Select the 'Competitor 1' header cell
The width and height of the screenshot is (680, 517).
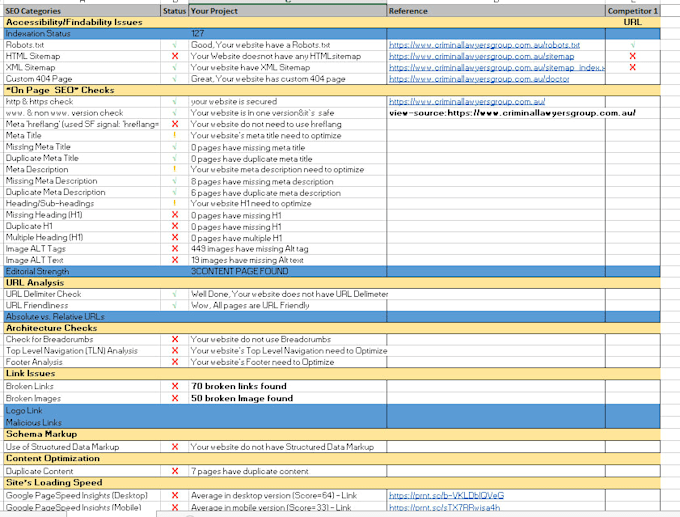(633, 11)
